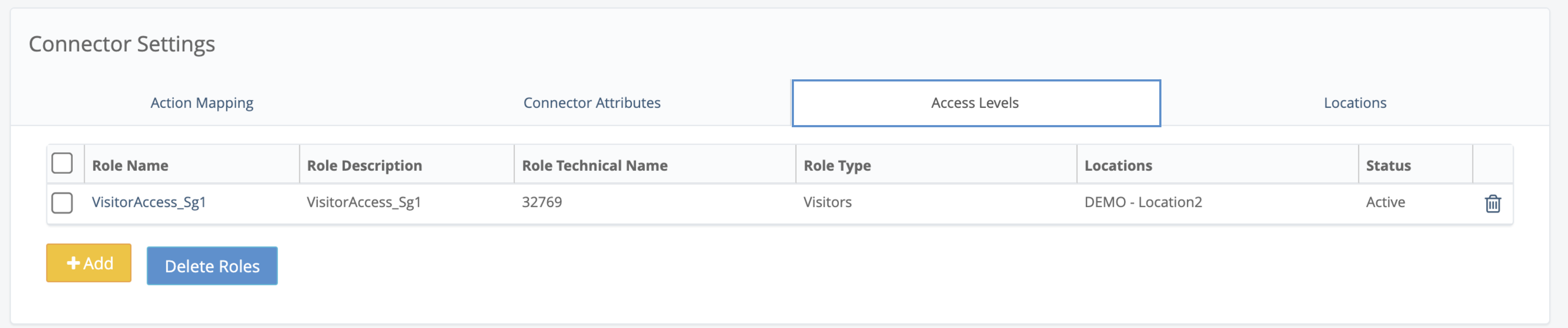This screenshot has width=1568, height=328.
Task: Open the VisitorAccess_Sg1 role name link
Action: tap(148, 202)
